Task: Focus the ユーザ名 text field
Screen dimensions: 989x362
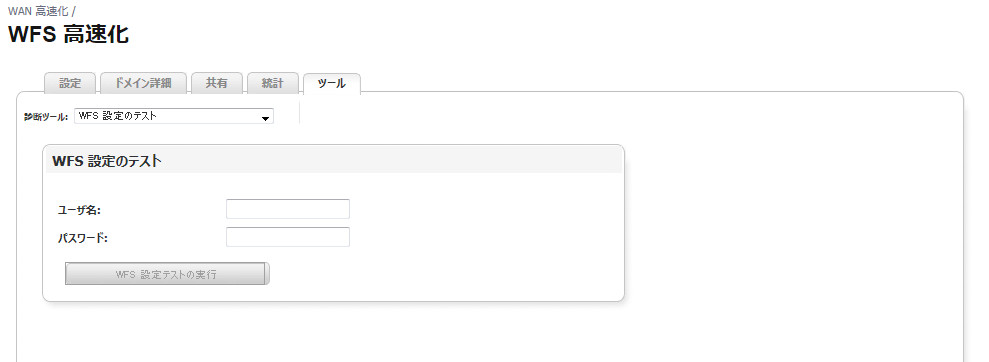Action: tap(288, 209)
